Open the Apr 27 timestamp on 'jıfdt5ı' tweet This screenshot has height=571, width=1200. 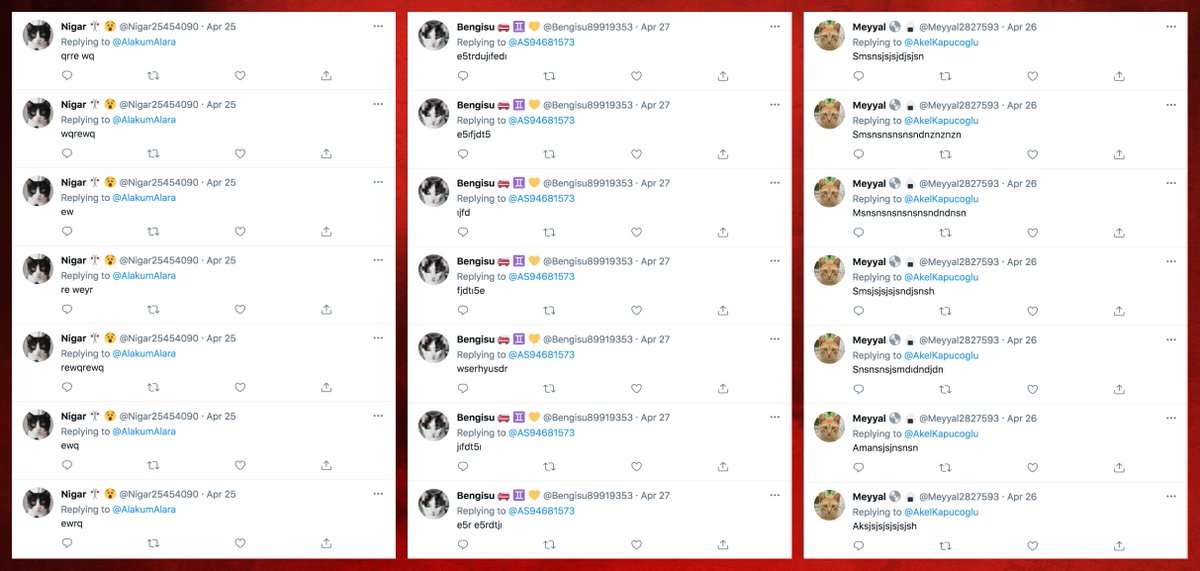click(x=655, y=418)
